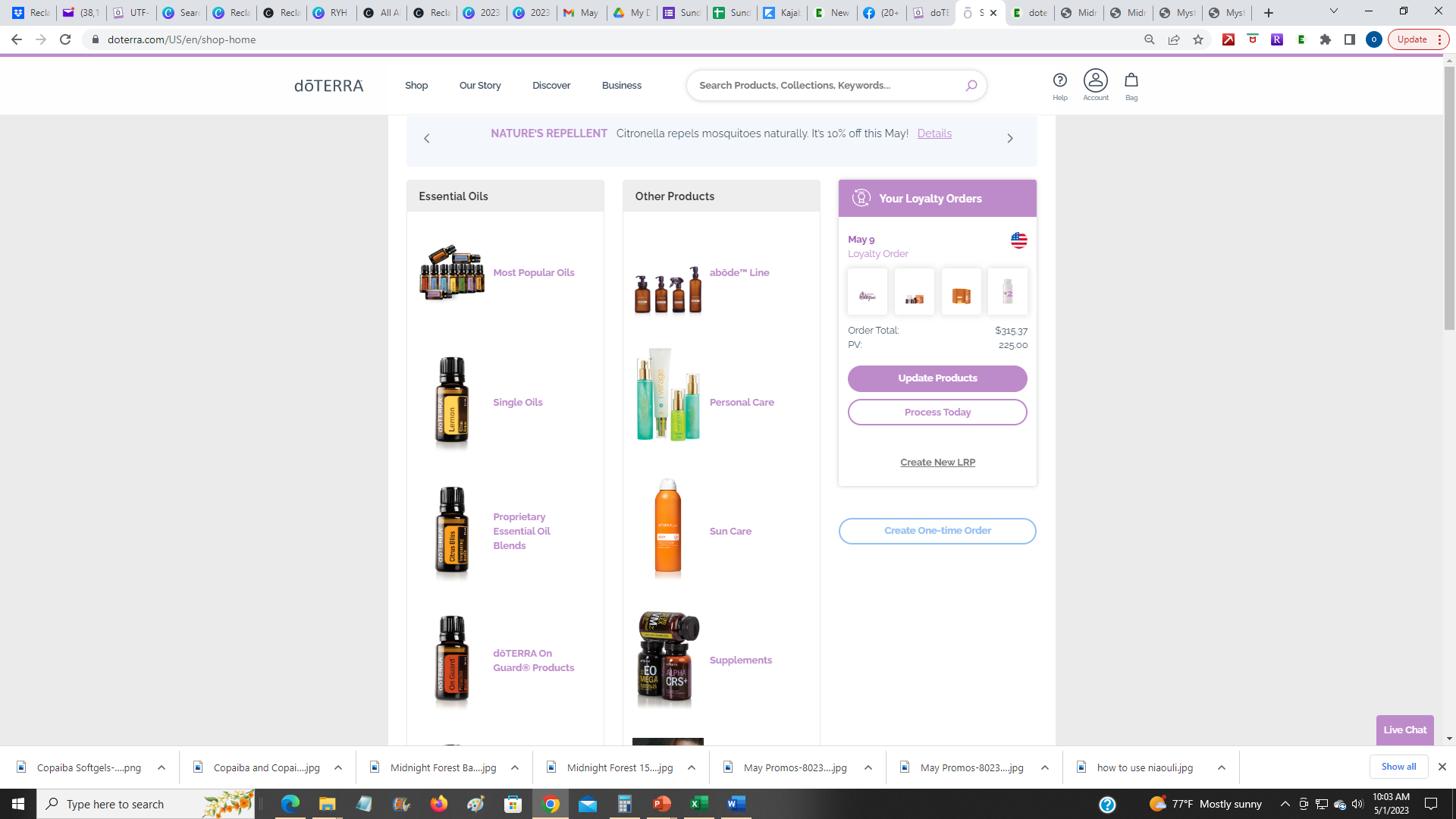Go to previous promo banner with left chevron
1456x819 pixels.
[427, 138]
